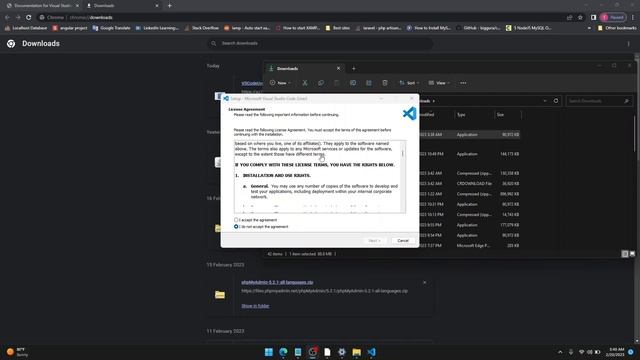This screenshot has width=640, height=360.
Task: Click the share page icon in address bar
Action: [569, 18]
